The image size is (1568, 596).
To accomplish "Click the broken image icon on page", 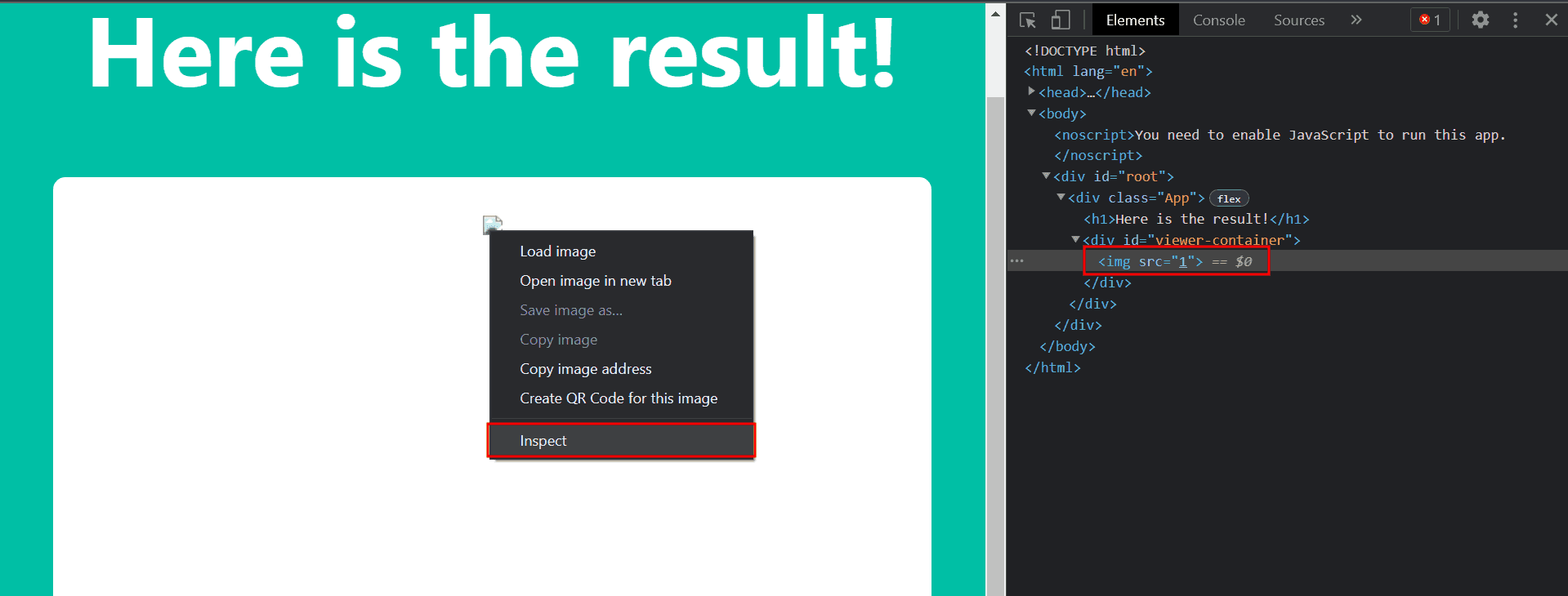I will click(x=492, y=224).
